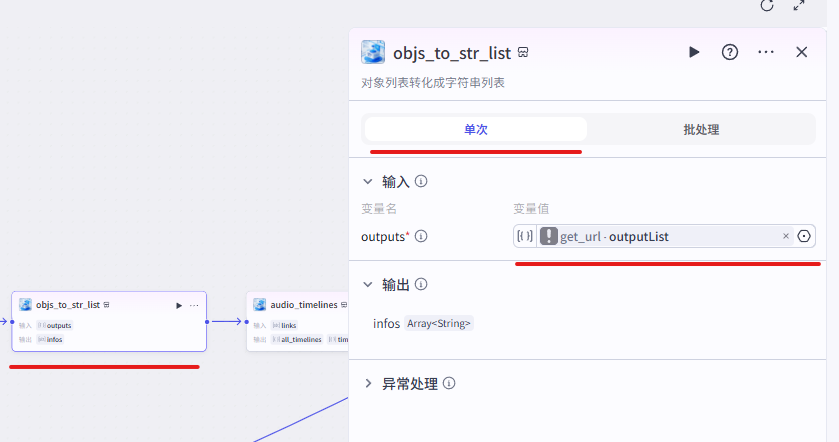839x442 pixels.
Task: Click the input port of objs_to_str_list node
Action: point(12,322)
